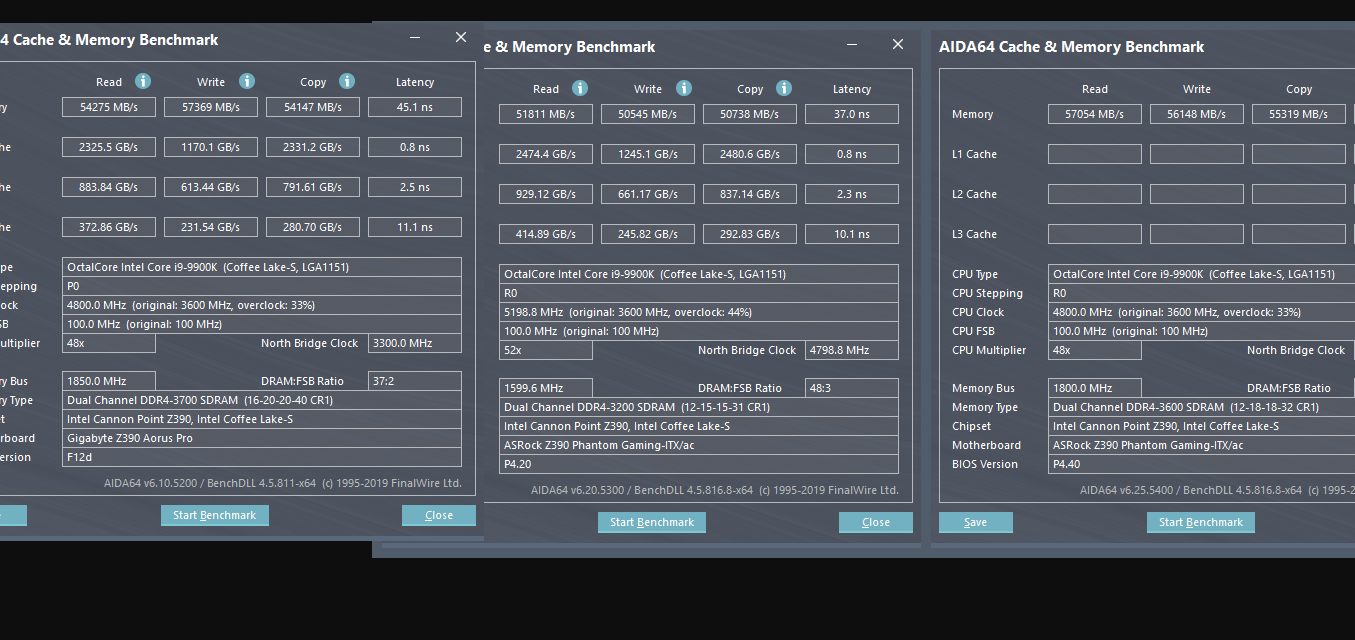1355x640 pixels.
Task: Click the Copy info icon in the middle window
Action: pyautogui.click(x=784, y=88)
